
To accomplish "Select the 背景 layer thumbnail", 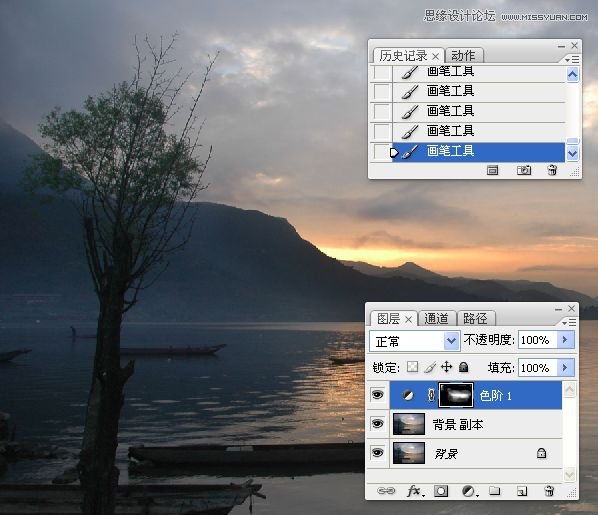I will [409, 453].
